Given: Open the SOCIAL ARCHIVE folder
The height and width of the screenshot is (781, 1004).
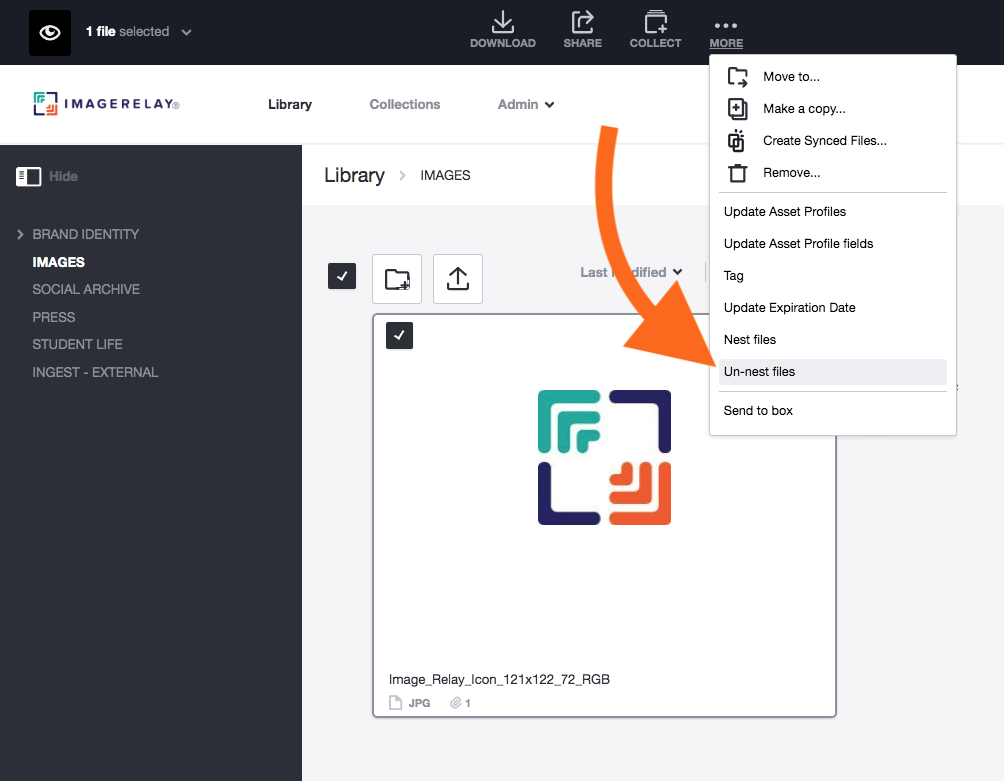Looking at the screenshot, I should point(86,289).
